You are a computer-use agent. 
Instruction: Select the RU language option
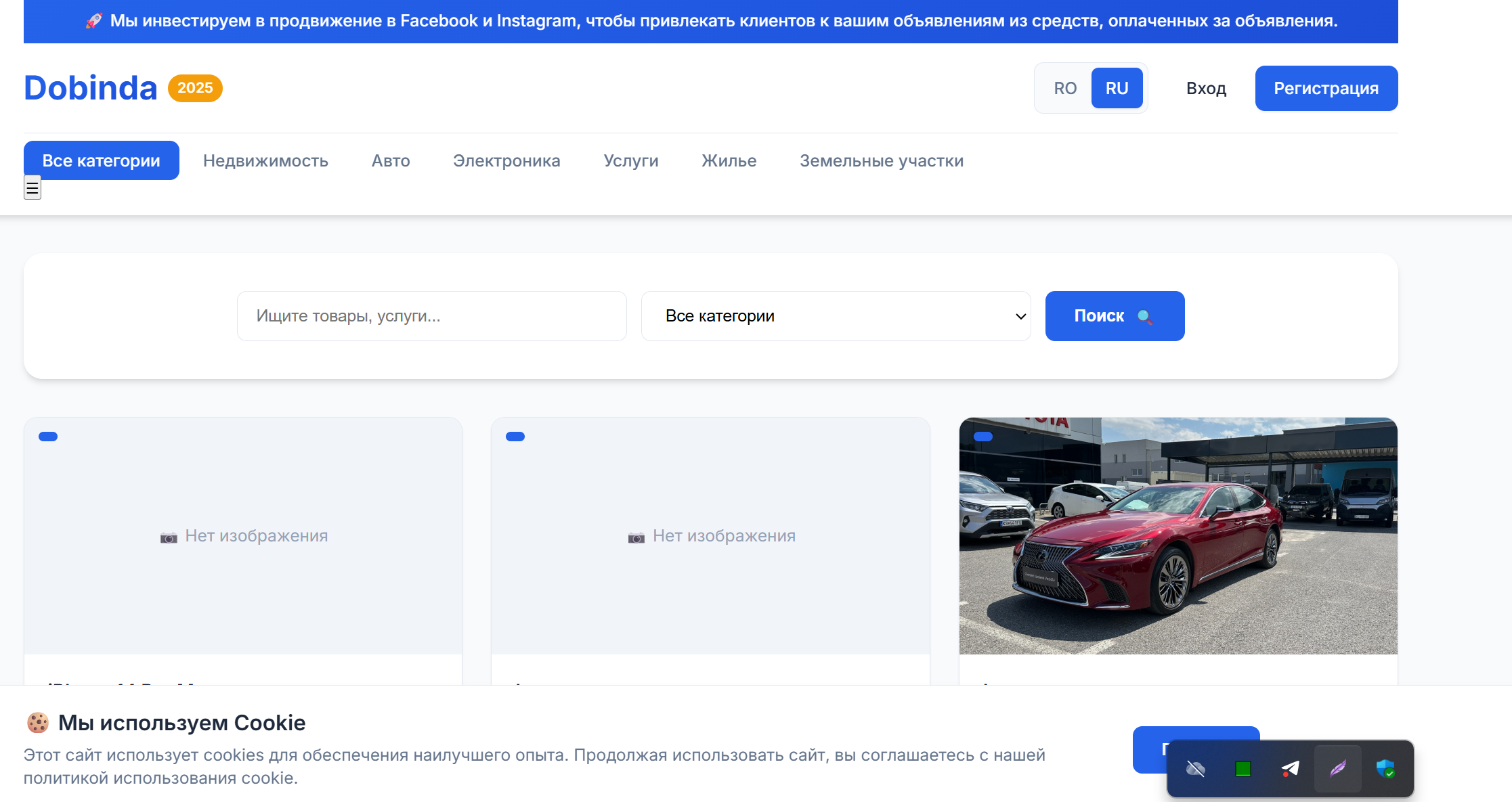click(1117, 88)
